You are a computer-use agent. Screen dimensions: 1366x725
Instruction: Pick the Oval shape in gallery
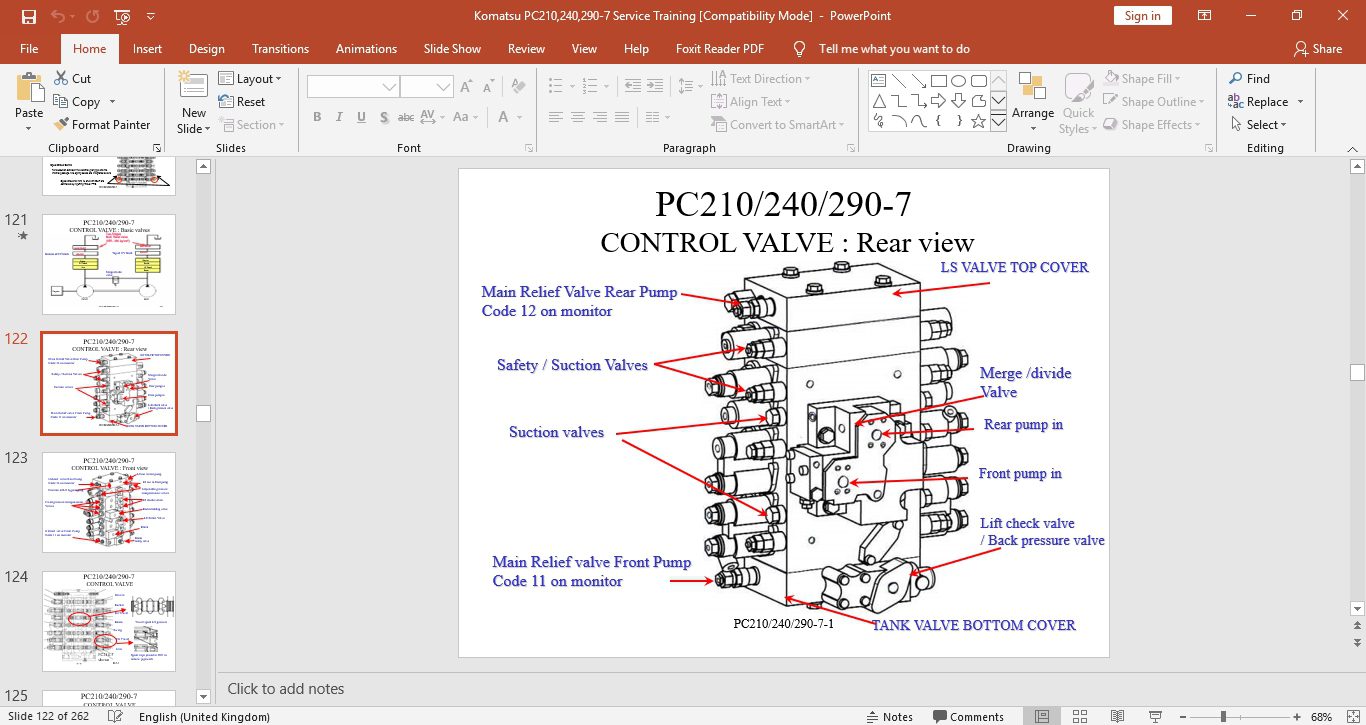pos(958,81)
